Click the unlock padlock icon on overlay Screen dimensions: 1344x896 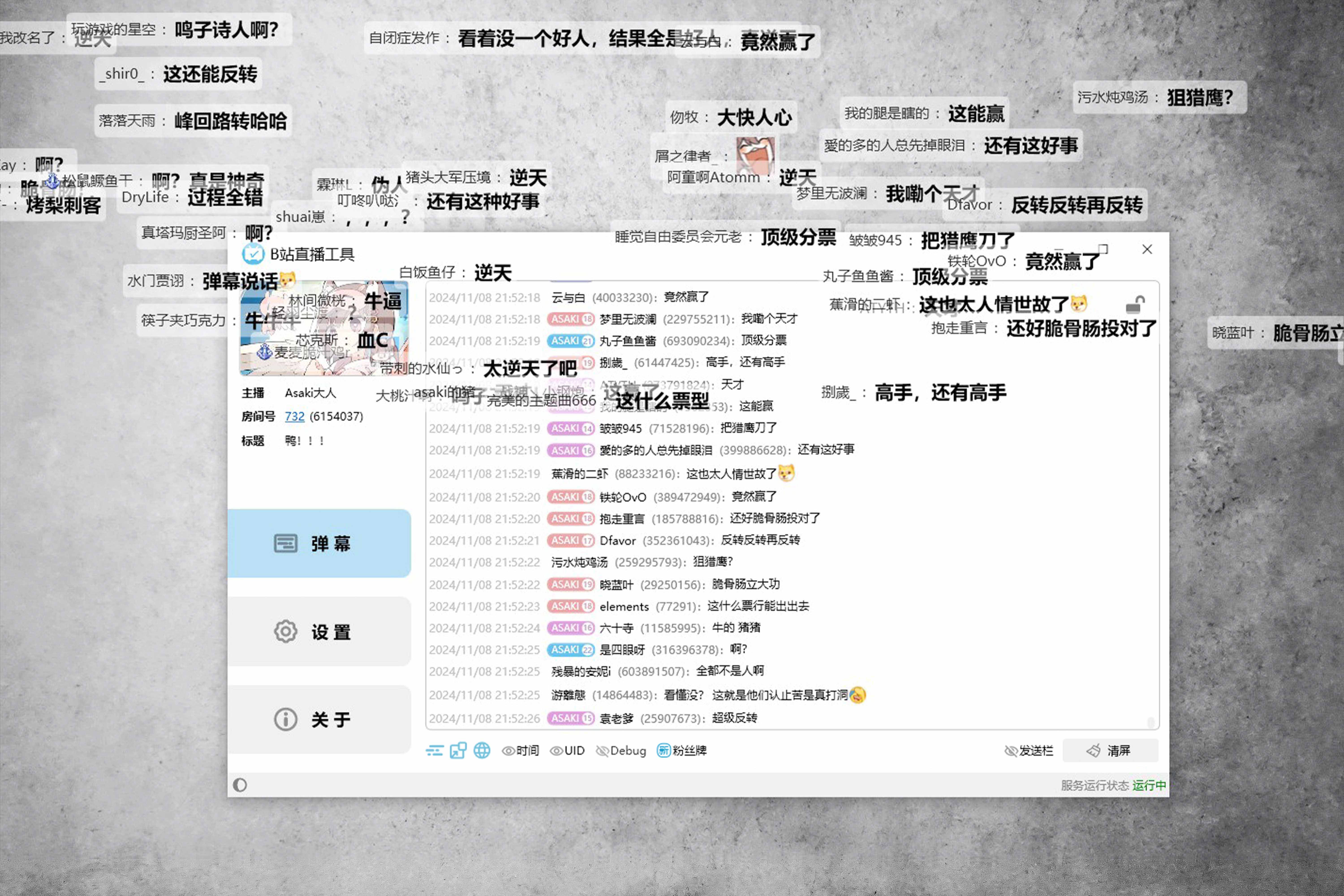(x=1135, y=305)
